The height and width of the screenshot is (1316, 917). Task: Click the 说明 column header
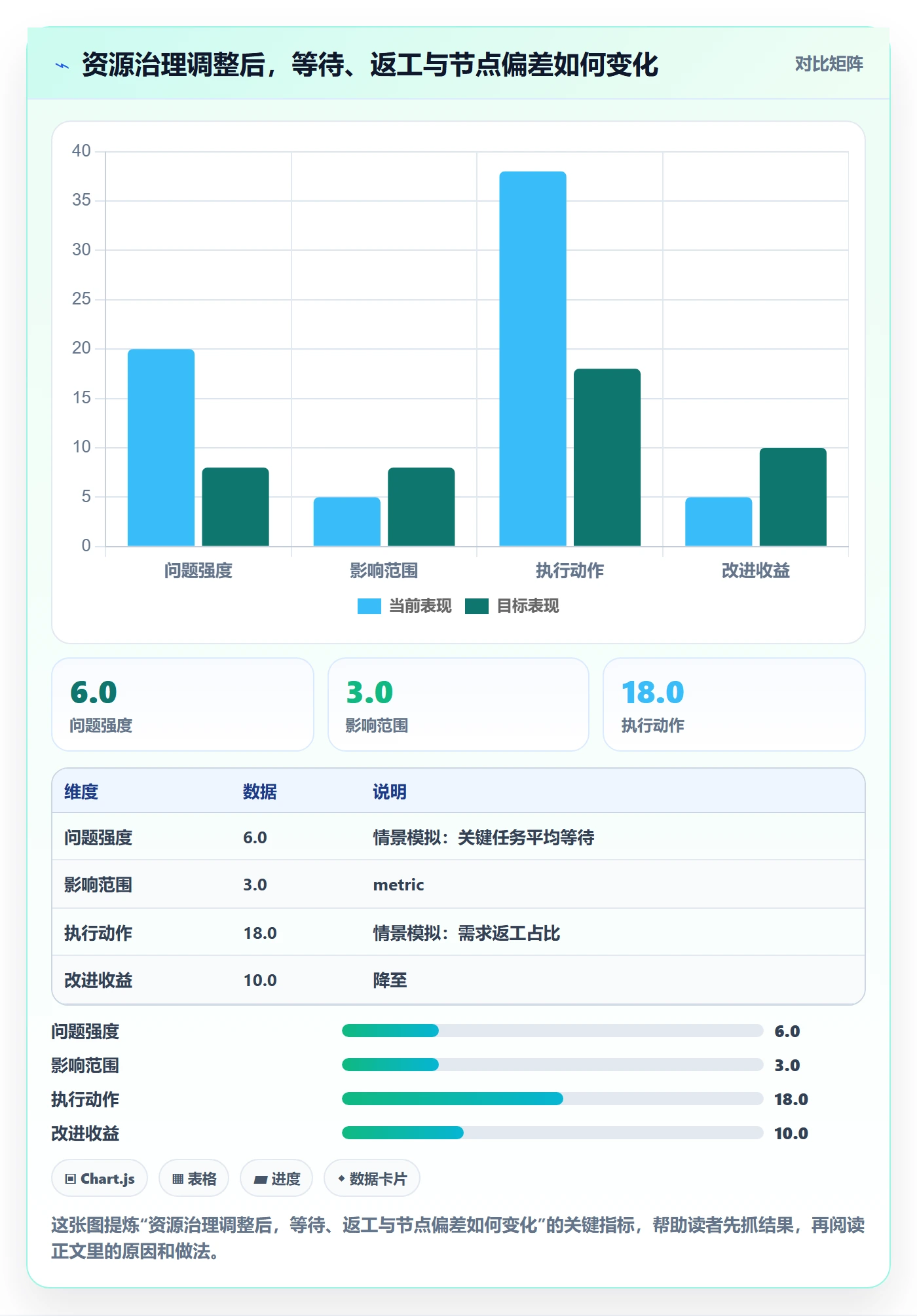[390, 792]
